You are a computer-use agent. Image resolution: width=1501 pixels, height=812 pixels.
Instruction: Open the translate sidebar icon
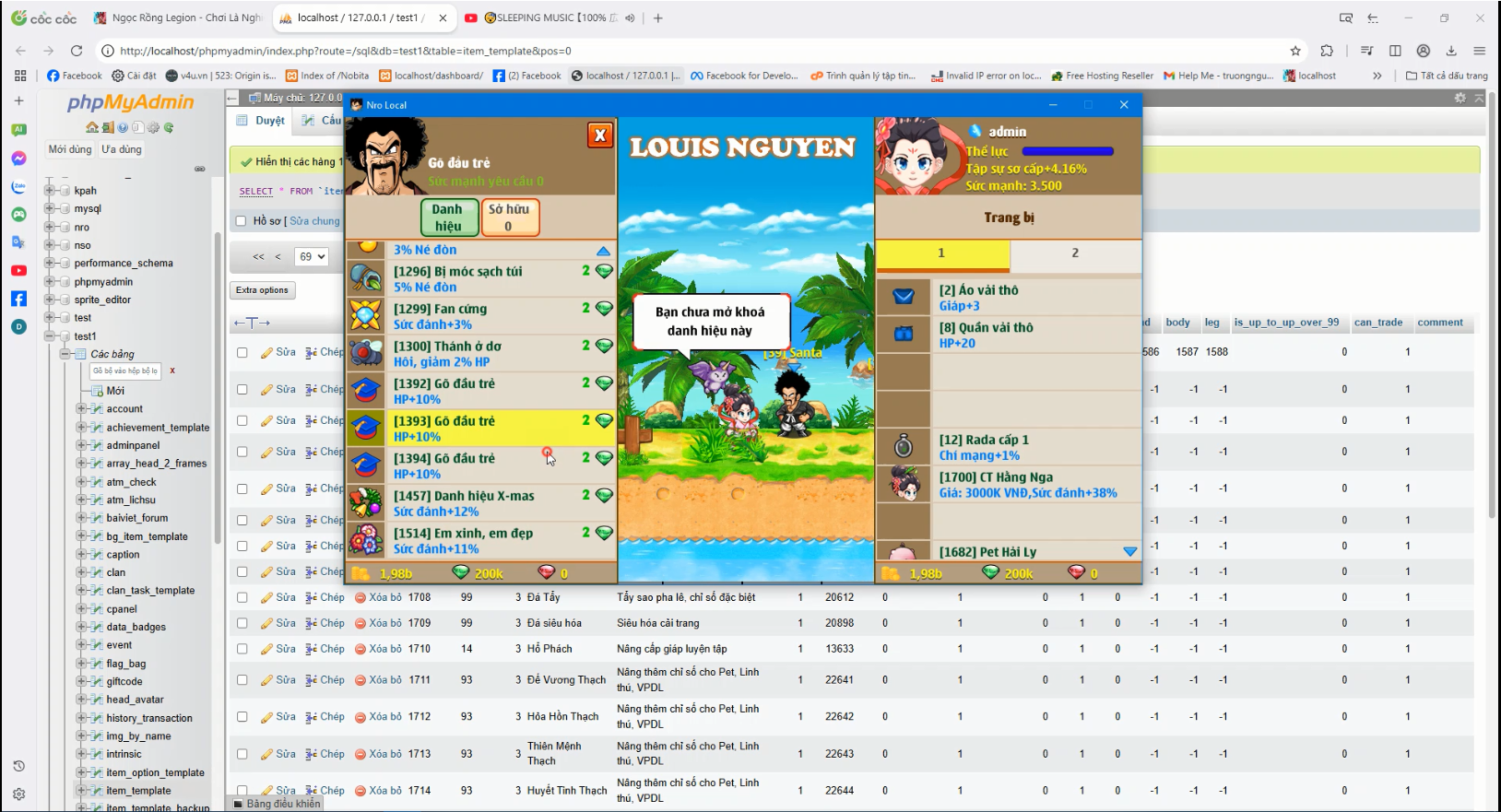point(18,242)
